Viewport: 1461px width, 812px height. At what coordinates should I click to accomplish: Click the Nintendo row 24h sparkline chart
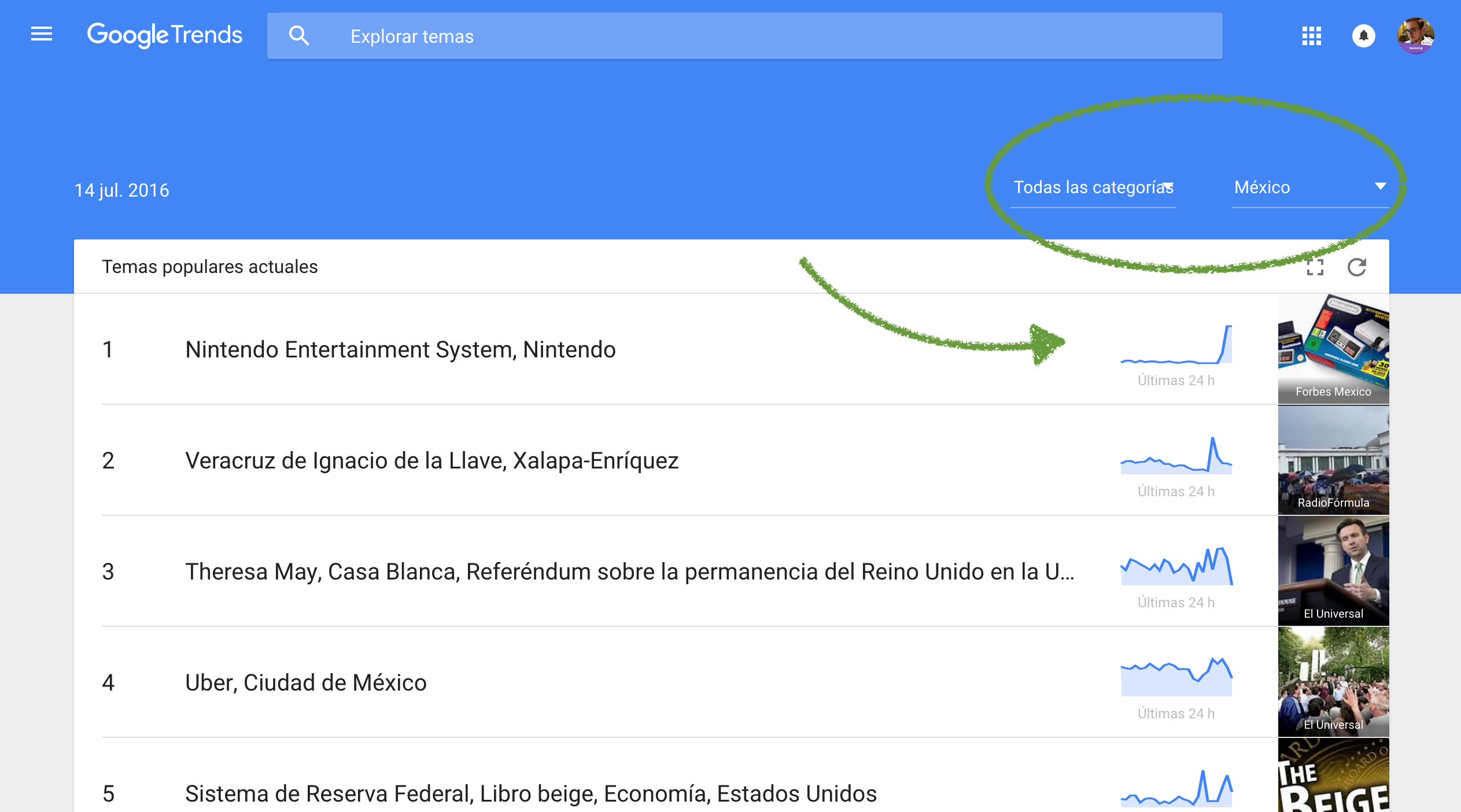pos(1176,345)
